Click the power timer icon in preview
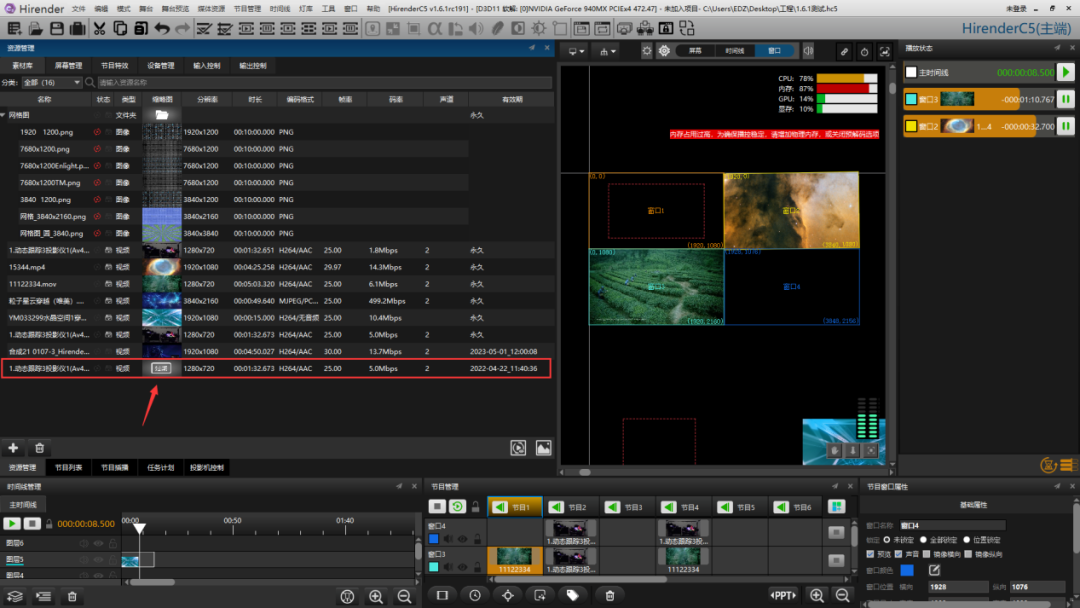This screenshot has width=1080, height=608. tap(864, 52)
